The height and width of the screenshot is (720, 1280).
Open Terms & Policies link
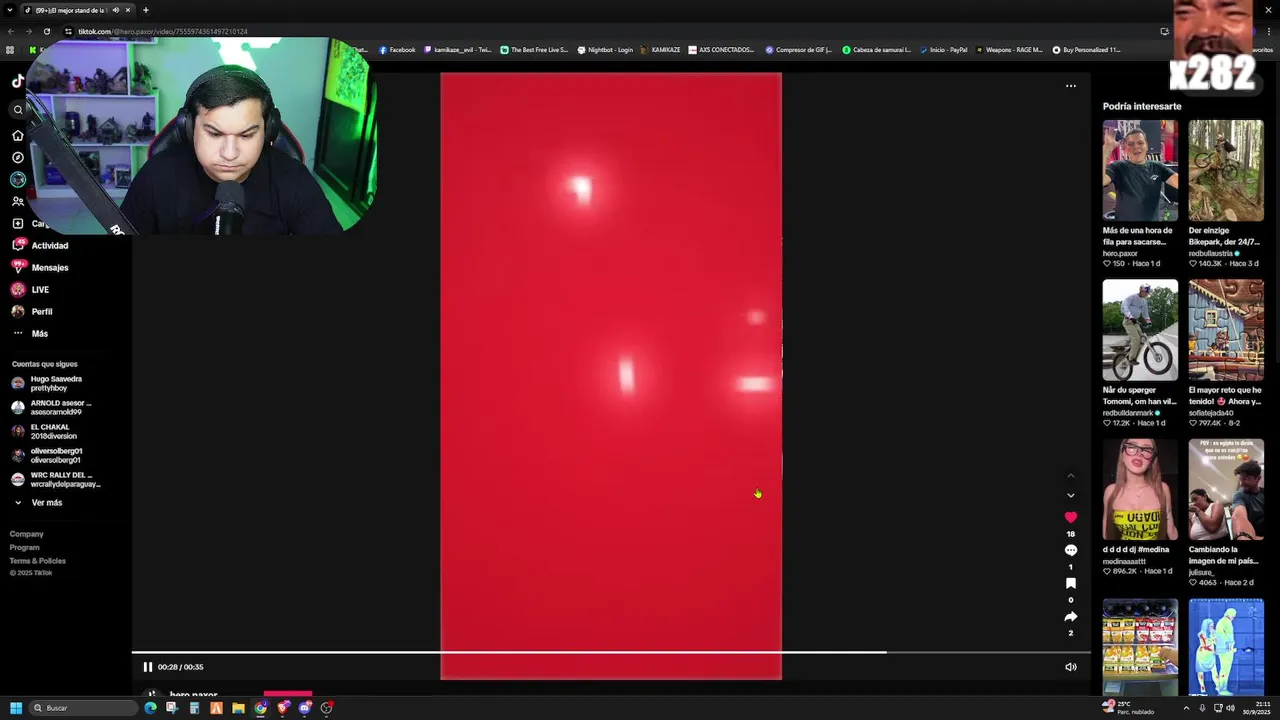point(38,560)
